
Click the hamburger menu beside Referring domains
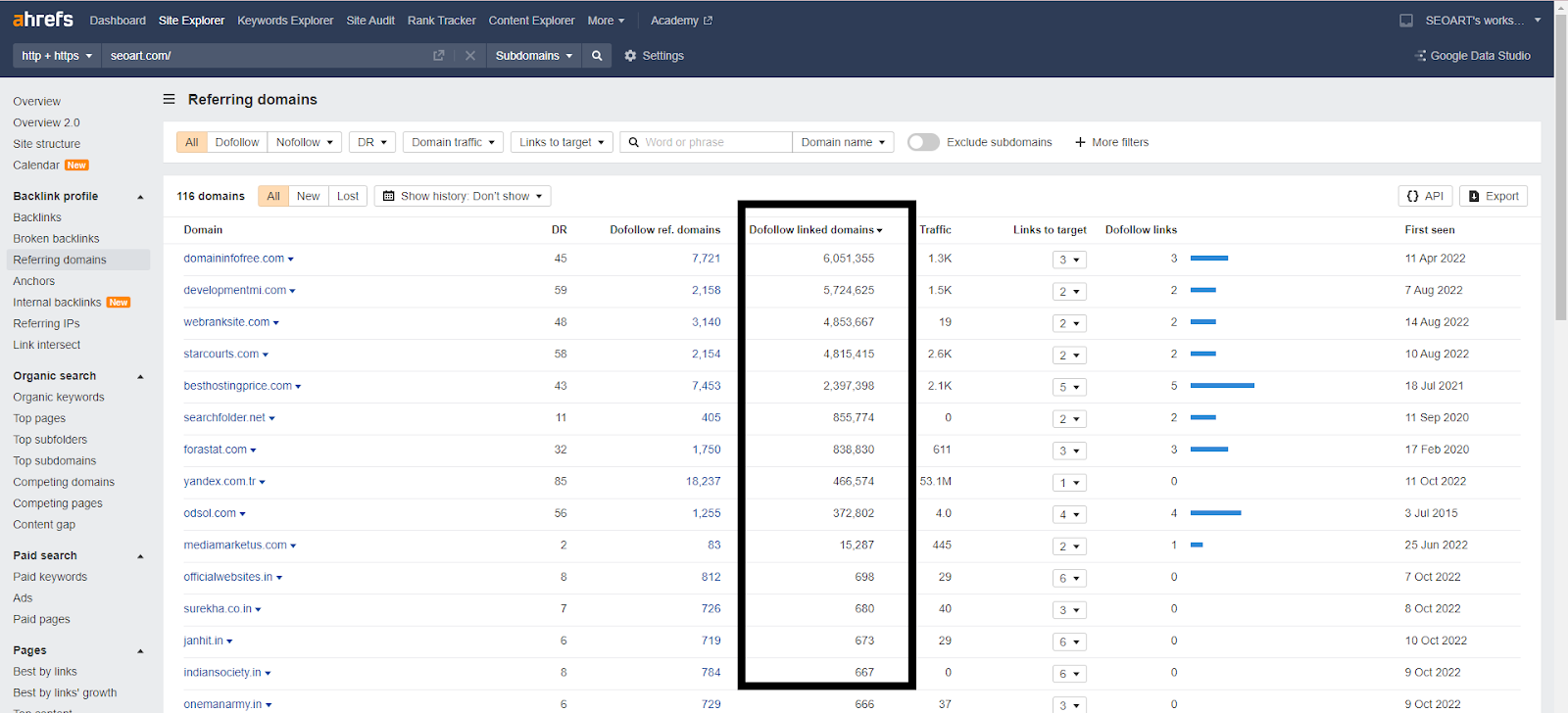tap(169, 99)
